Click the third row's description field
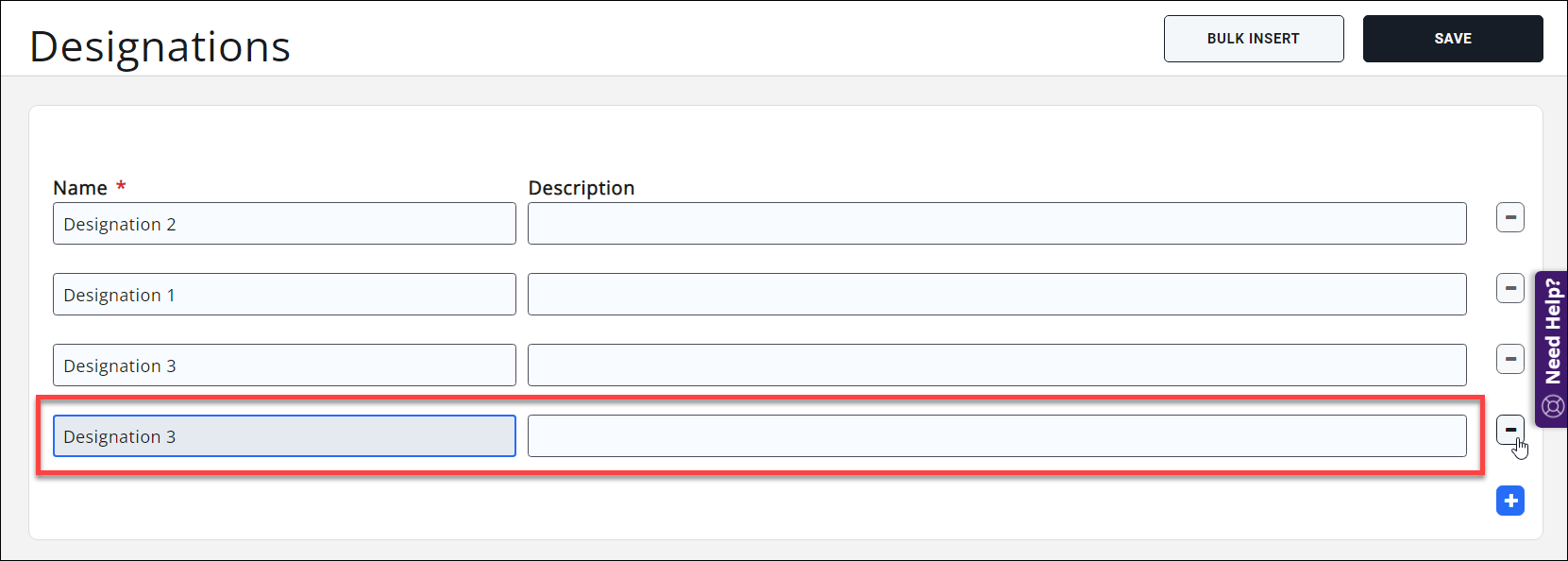This screenshot has height=561, width=1568. pyautogui.click(x=996, y=365)
